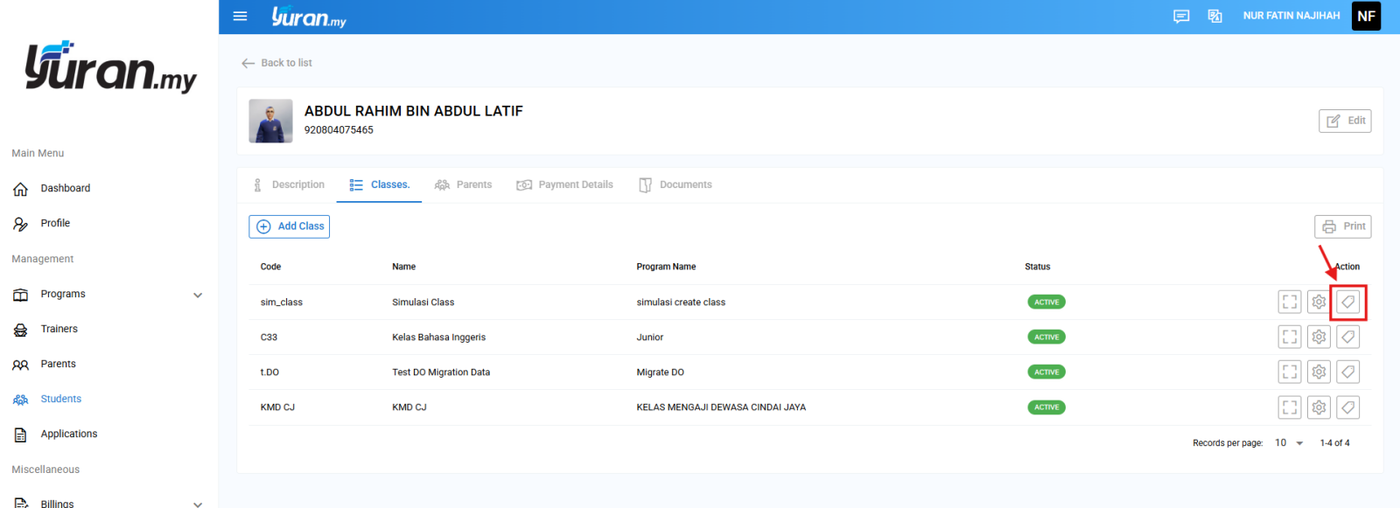Click the translate language icon in header
Viewport: 1400px width, 508px height.
[x=1215, y=16]
